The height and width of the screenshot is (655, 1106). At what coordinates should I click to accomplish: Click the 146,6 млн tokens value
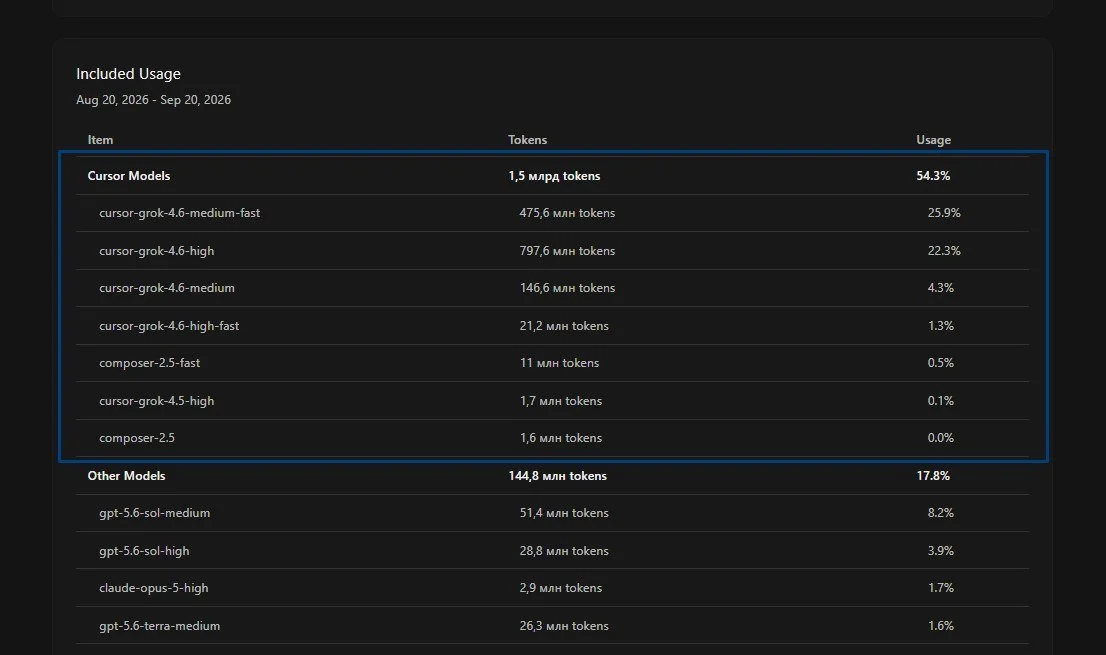[x=567, y=288]
